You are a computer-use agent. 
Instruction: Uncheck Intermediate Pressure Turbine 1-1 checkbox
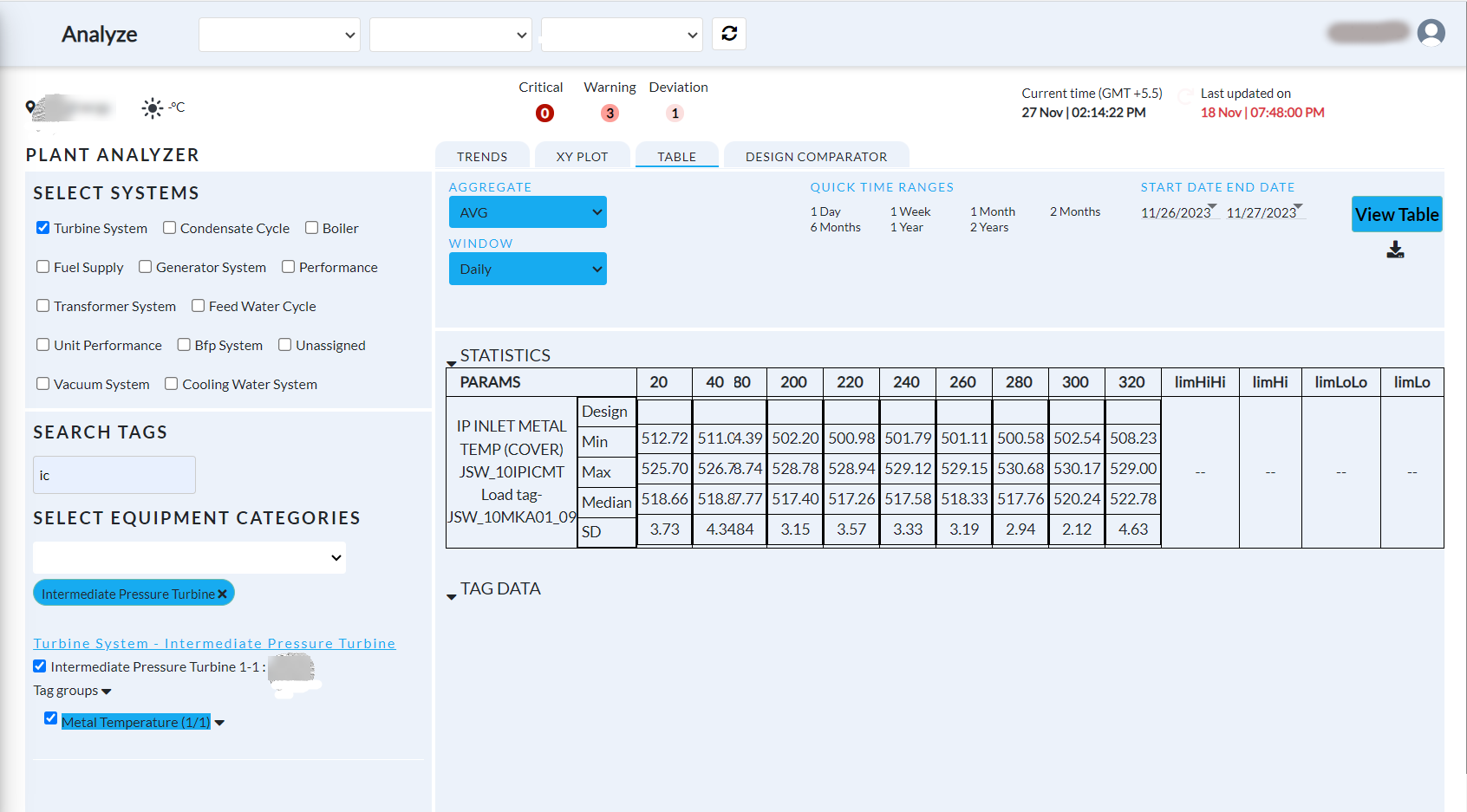pos(39,666)
